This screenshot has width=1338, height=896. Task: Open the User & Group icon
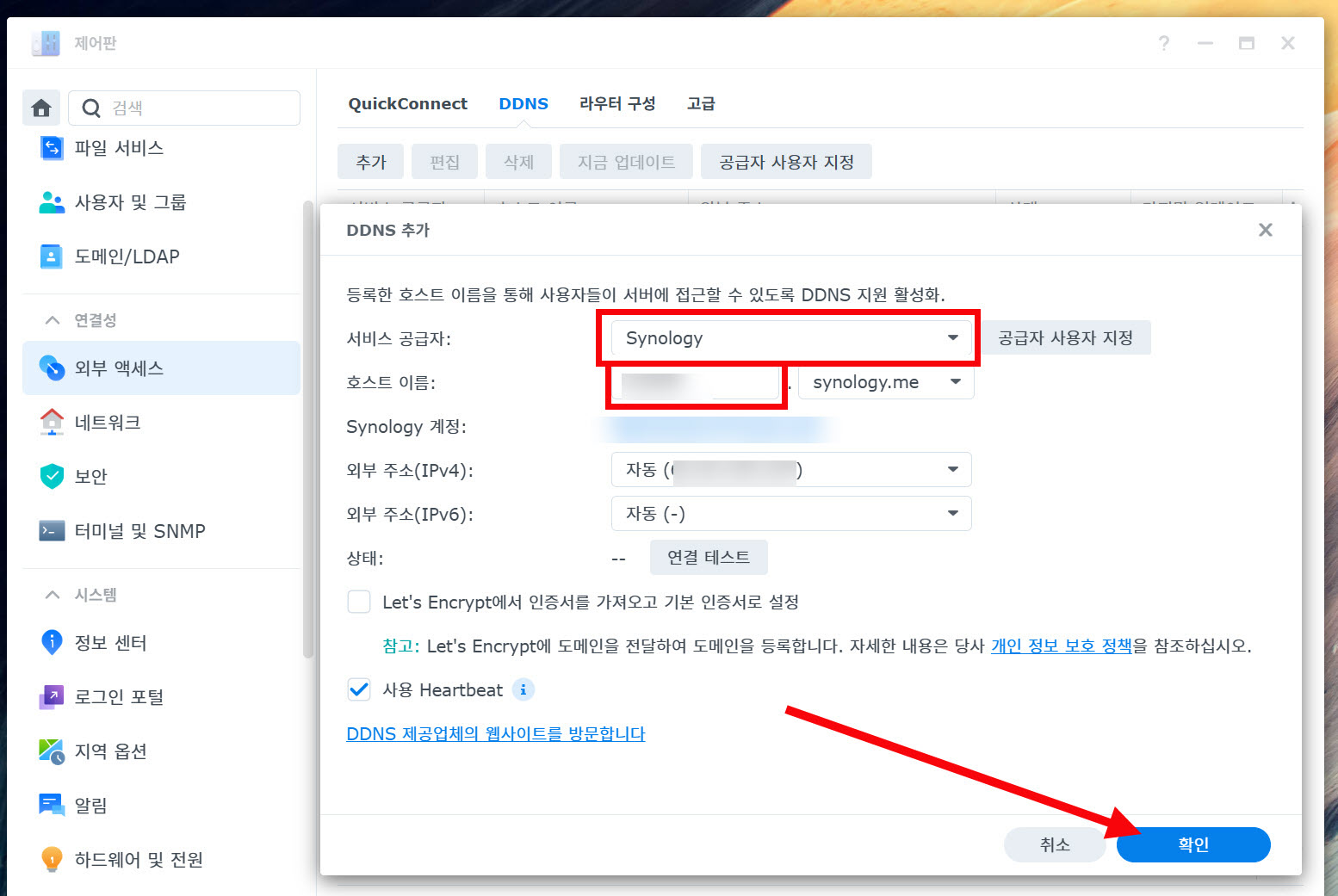click(52, 202)
